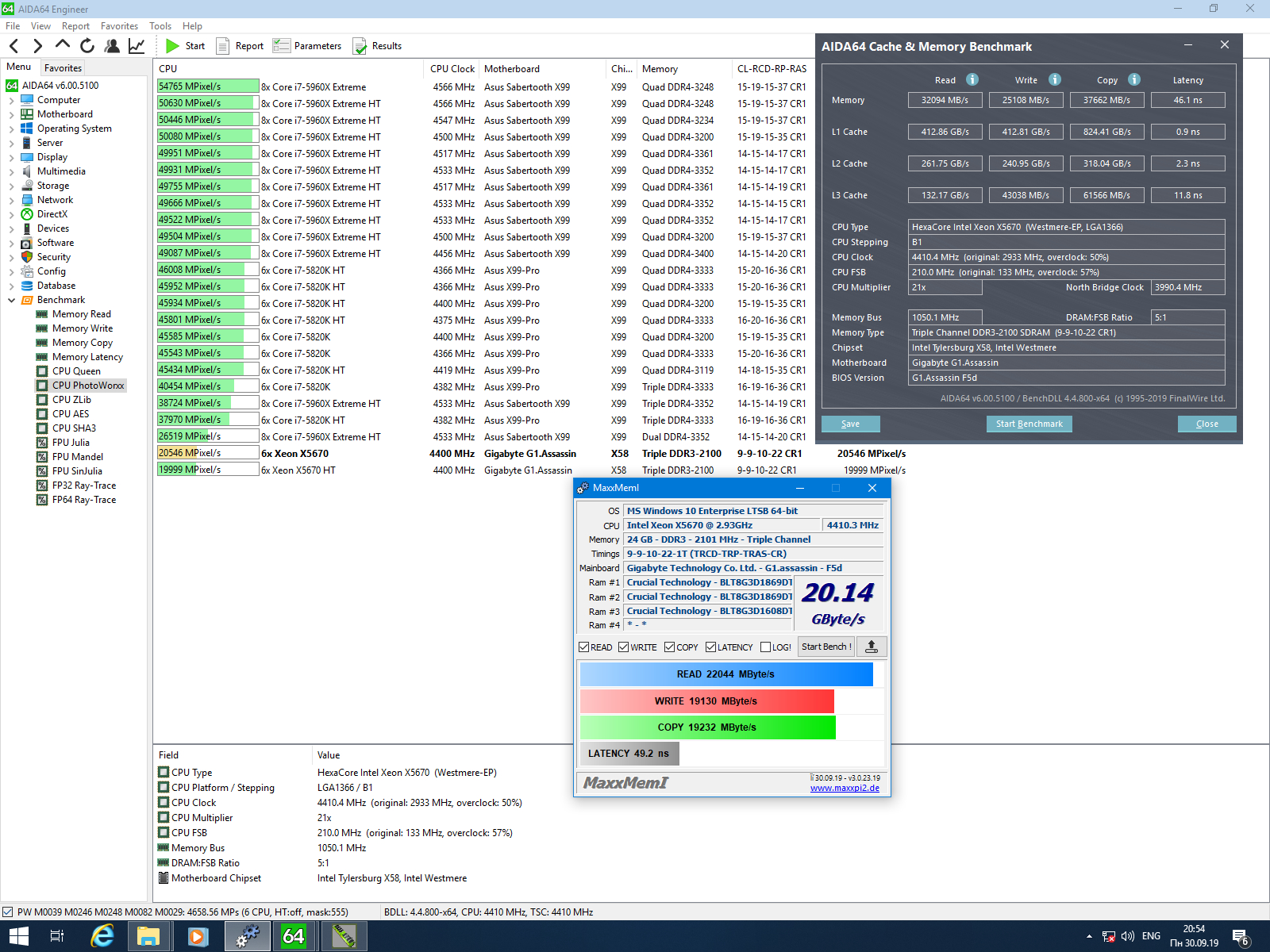Enable the LOG! checkbox in MaxxMem
The width and height of the screenshot is (1270, 952).
[766, 647]
